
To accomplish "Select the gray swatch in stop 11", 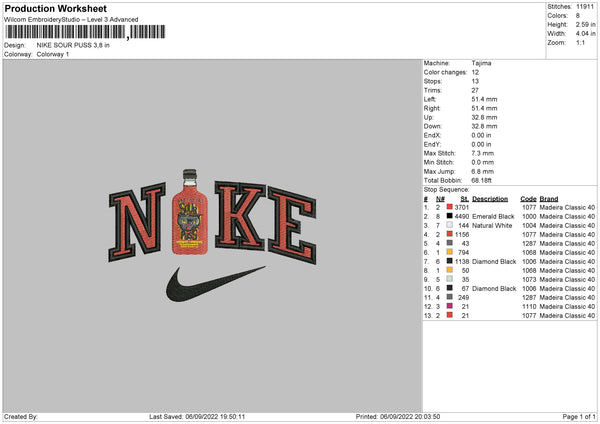I will pyautogui.click(x=450, y=297).
